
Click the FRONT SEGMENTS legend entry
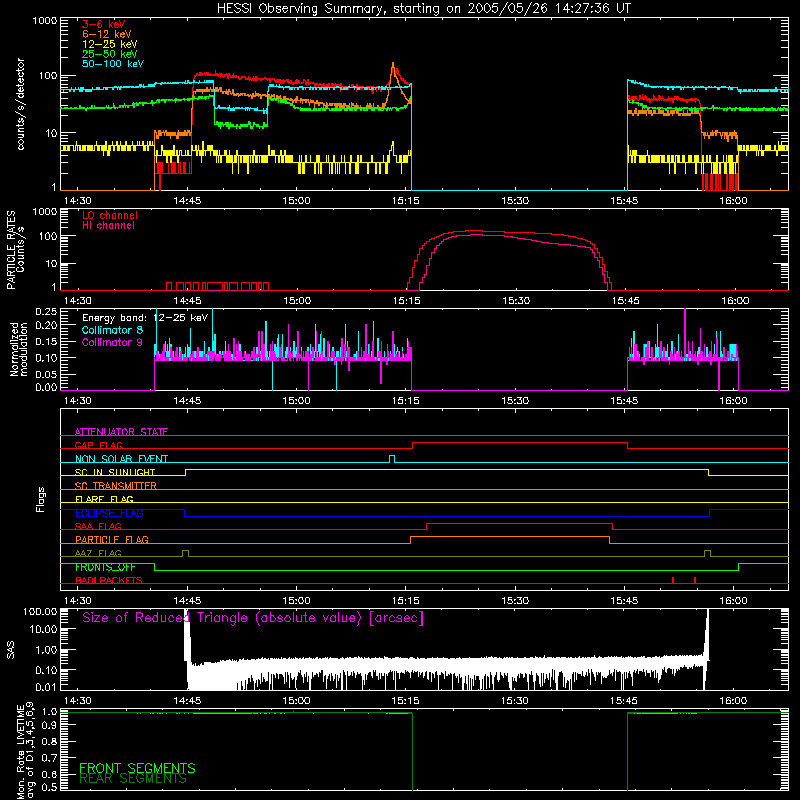(137, 768)
